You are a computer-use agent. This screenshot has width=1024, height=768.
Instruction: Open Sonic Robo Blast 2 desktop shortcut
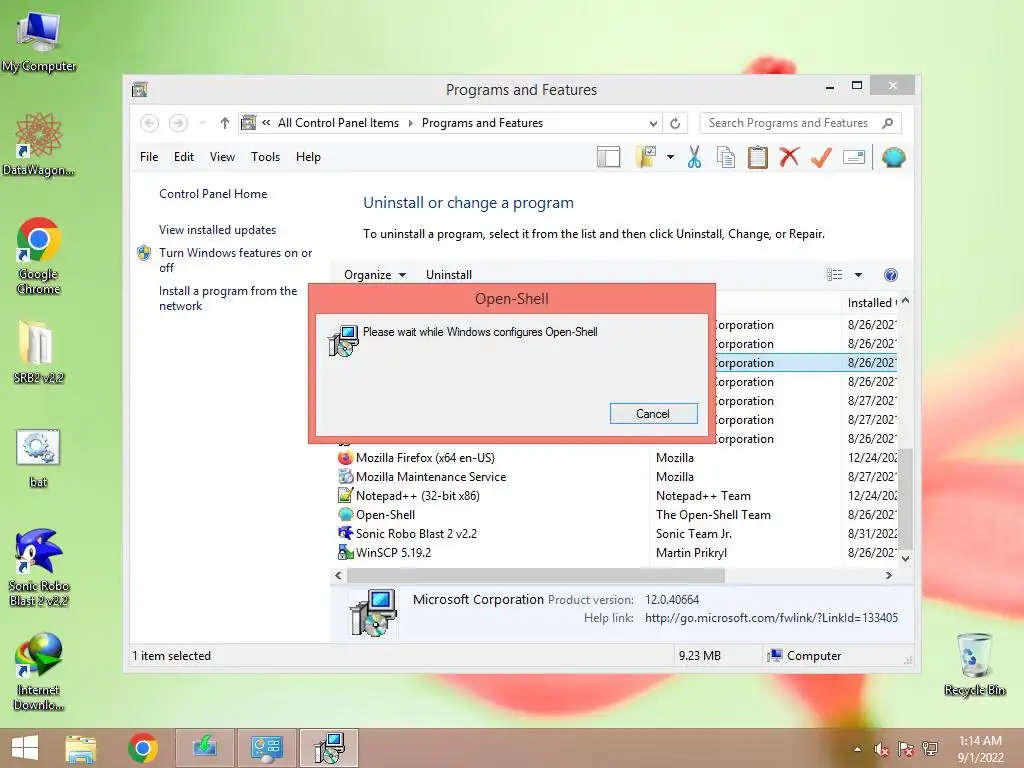39,568
